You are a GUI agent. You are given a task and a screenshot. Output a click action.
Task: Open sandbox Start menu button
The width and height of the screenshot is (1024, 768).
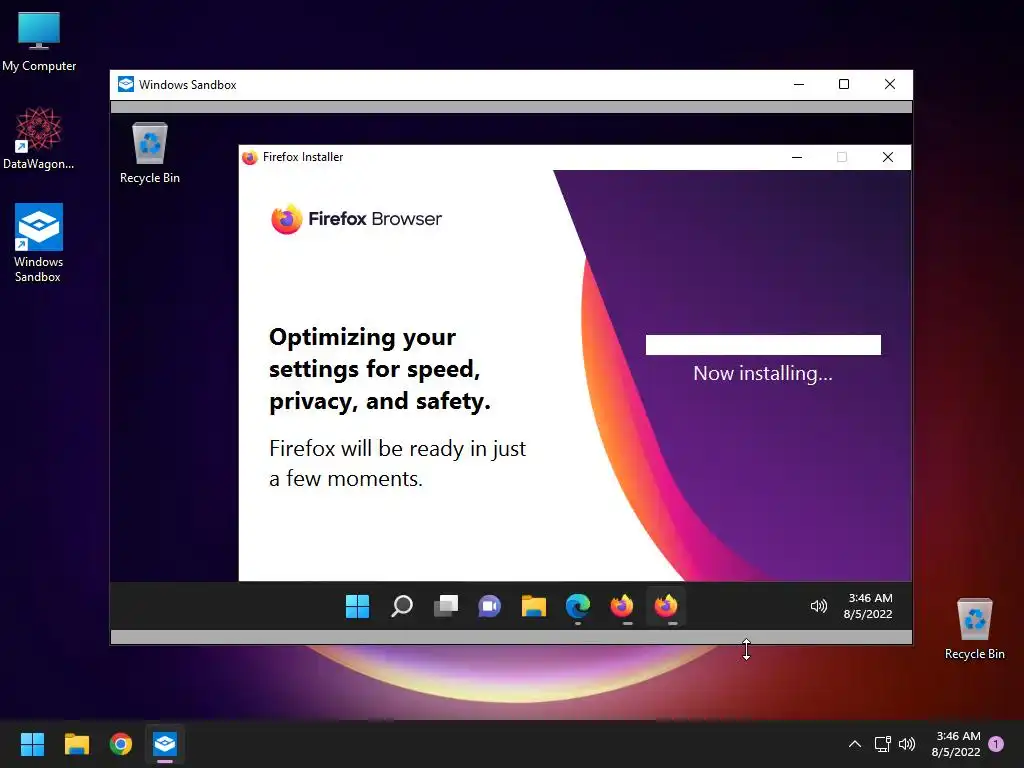(x=357, y=606)
